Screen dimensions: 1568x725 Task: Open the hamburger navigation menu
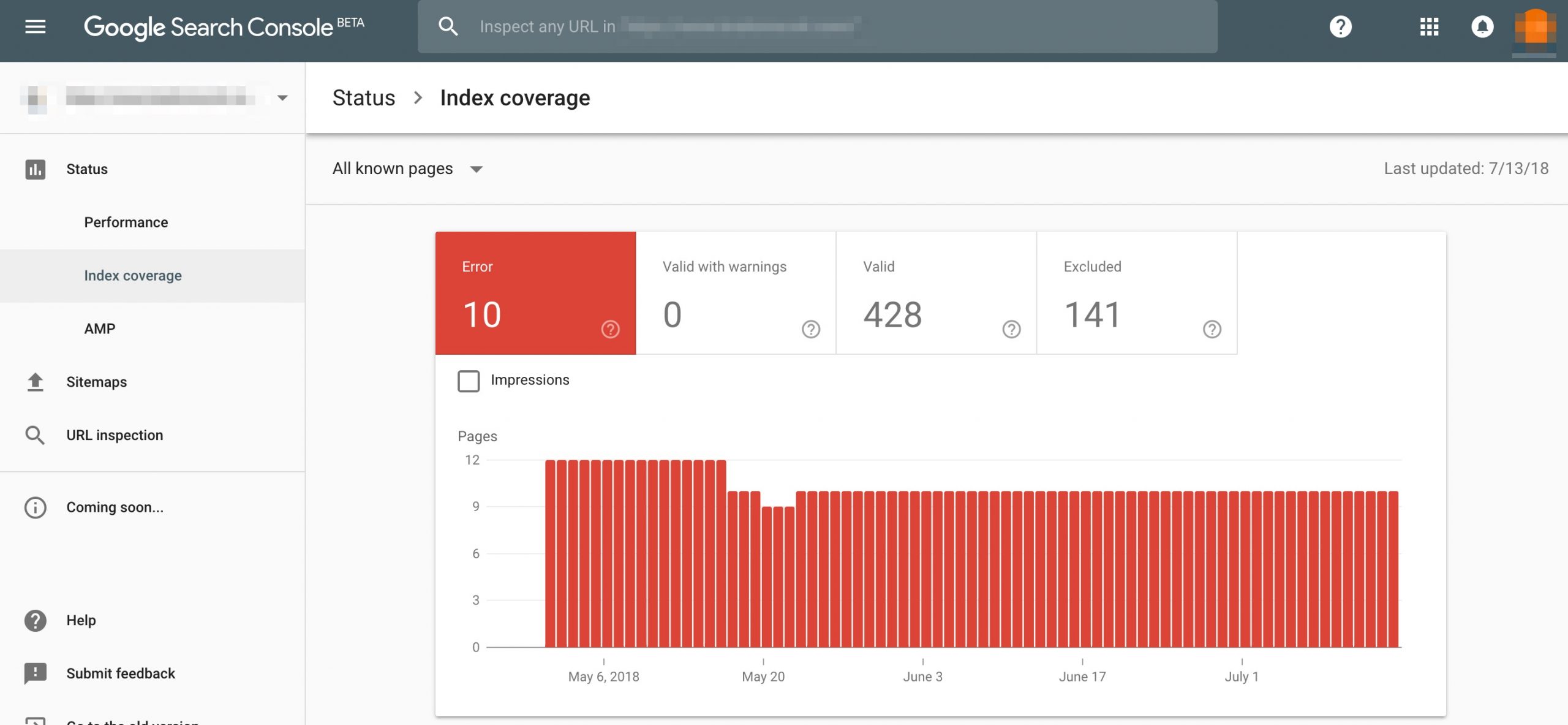(35, 27)
